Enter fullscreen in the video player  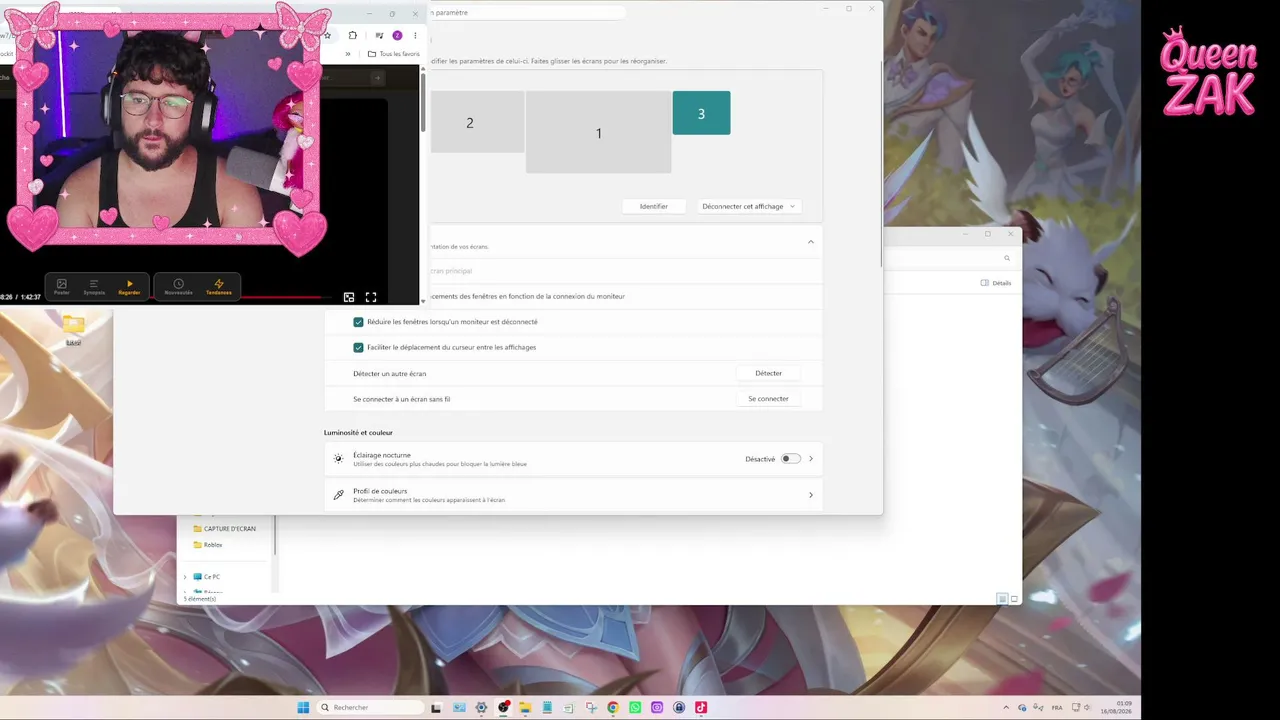coord(371,297)
